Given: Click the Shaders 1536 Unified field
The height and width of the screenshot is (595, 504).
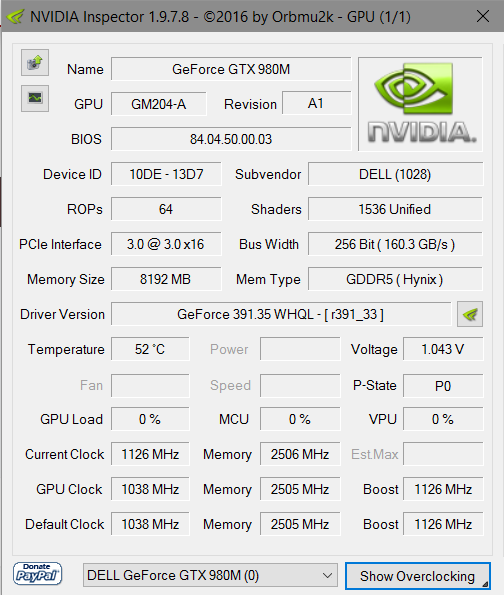Looking at the screenshot, I should [395, 209].
